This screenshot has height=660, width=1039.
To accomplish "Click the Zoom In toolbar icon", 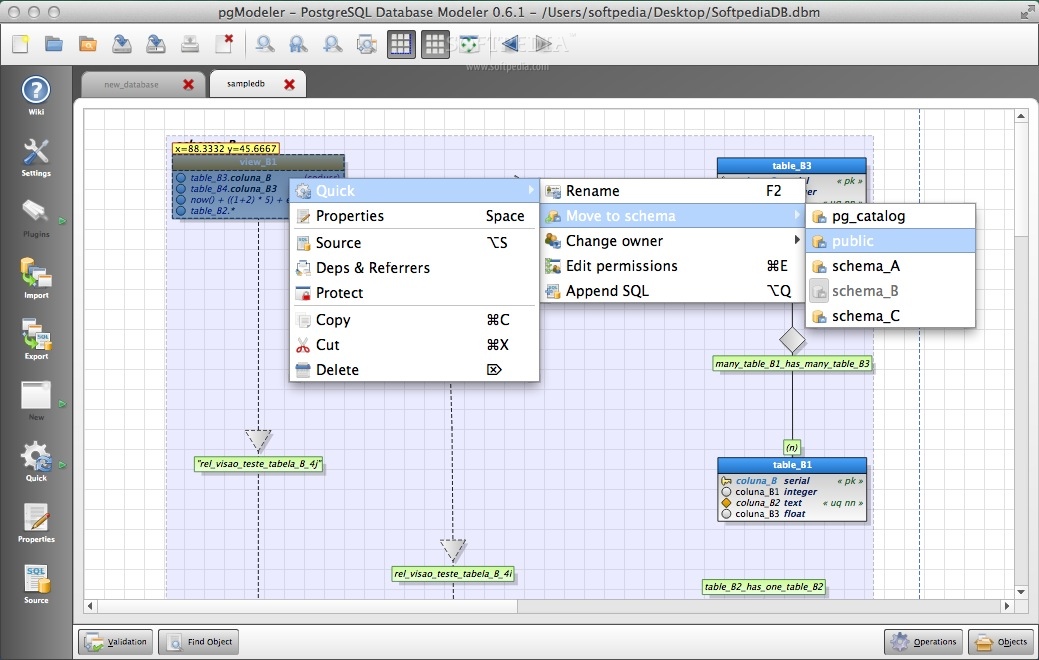I will tap(330, 44).
